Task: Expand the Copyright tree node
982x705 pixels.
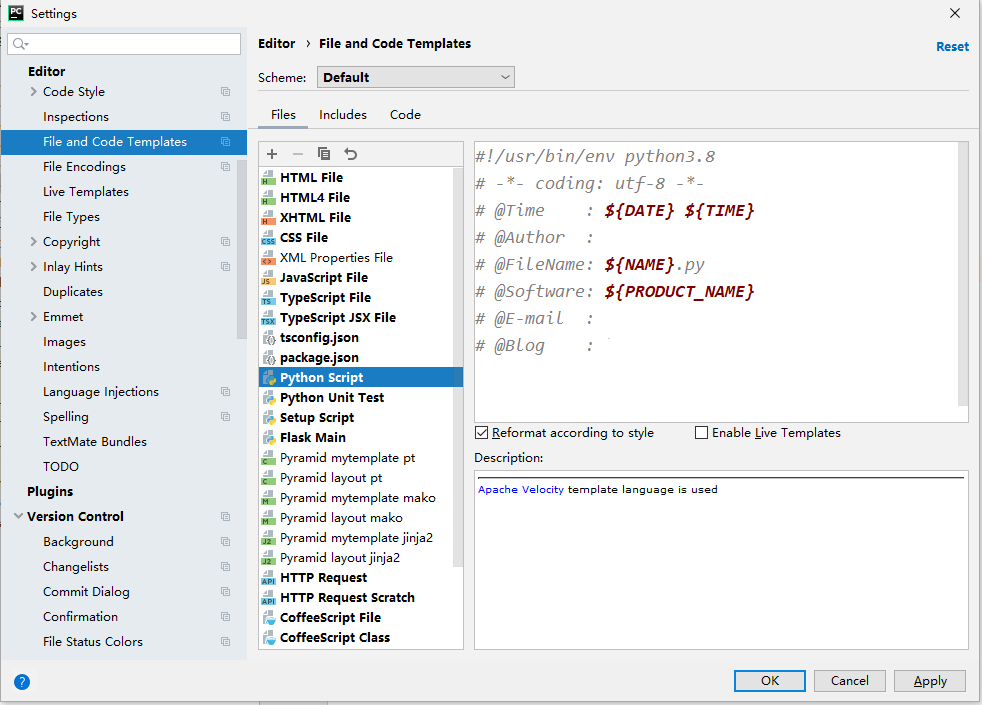Action: pyautogui.click(x=33, y=242)
